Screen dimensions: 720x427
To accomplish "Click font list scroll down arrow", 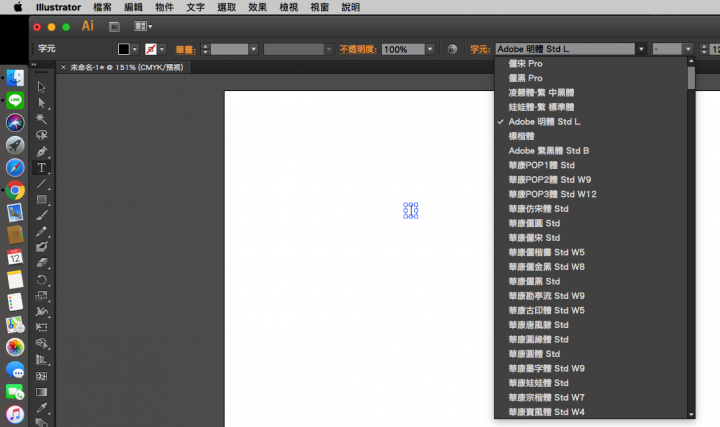I will tap(691, 414).
